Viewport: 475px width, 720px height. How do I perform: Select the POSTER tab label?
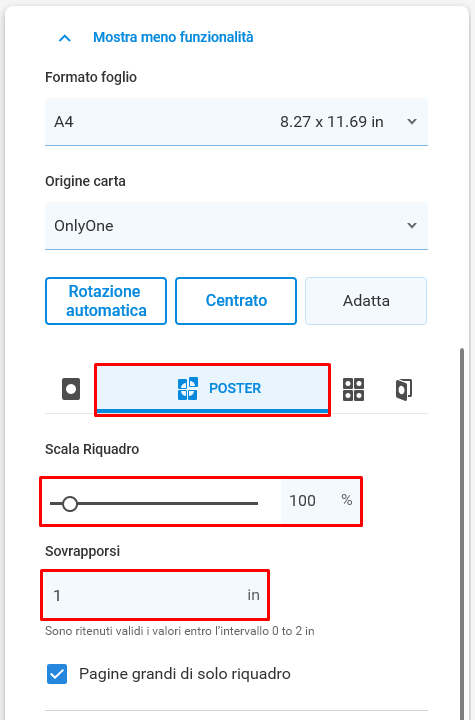pyautogui.click(x=235, y=388)
